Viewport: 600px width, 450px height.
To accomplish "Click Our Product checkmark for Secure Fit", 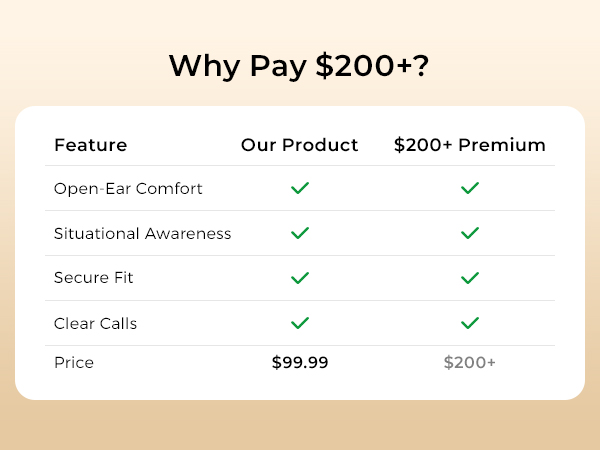I will click(x=300, y=278).
